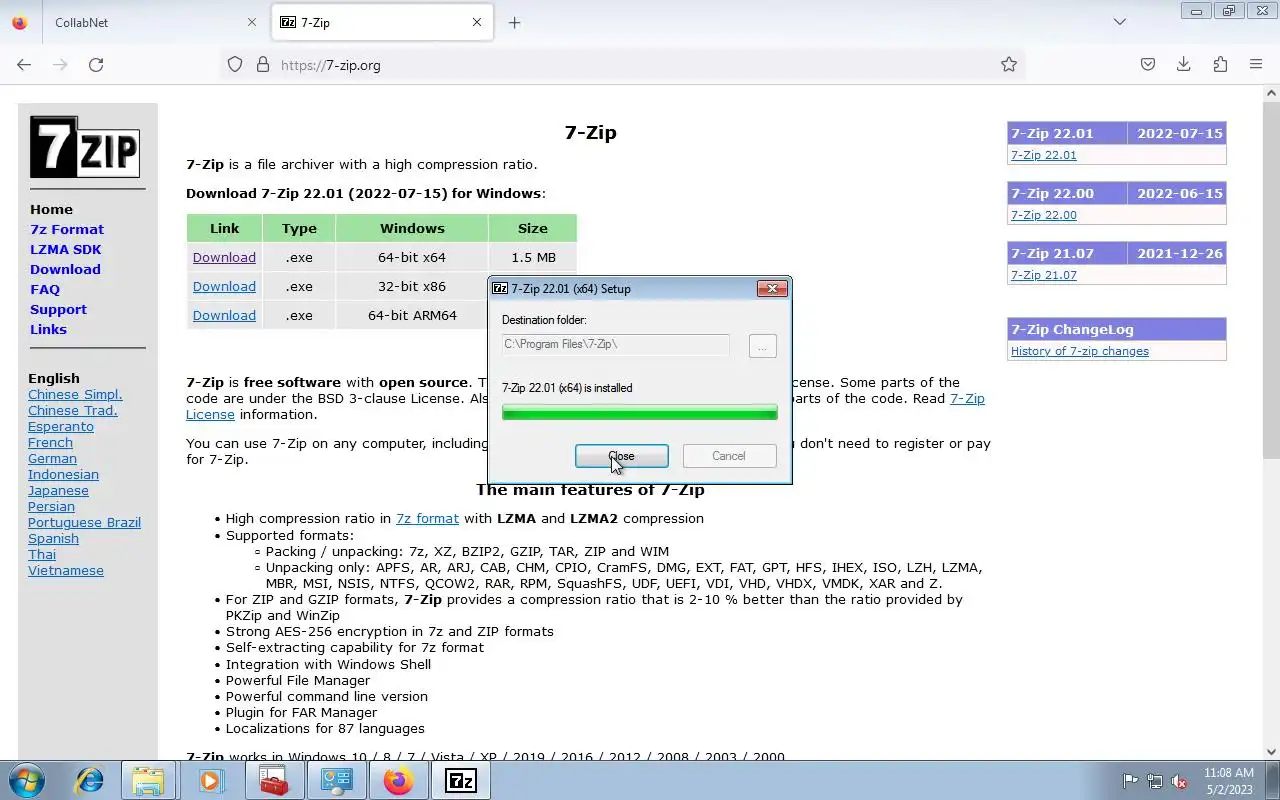The height and width of the screenshot is (800, 1280).
Task: Open the red toolbox taskbar icon
Action: (x=273, y=781)
